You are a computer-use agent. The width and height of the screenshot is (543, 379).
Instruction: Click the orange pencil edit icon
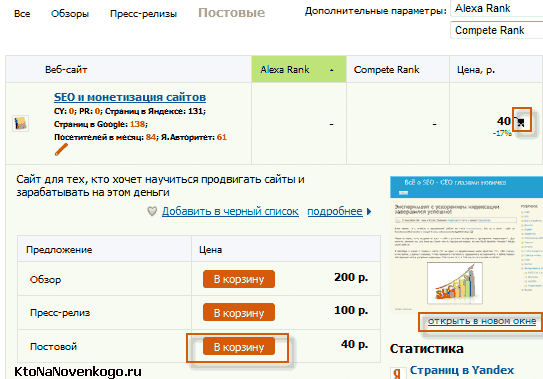click(x=61, y=150)
